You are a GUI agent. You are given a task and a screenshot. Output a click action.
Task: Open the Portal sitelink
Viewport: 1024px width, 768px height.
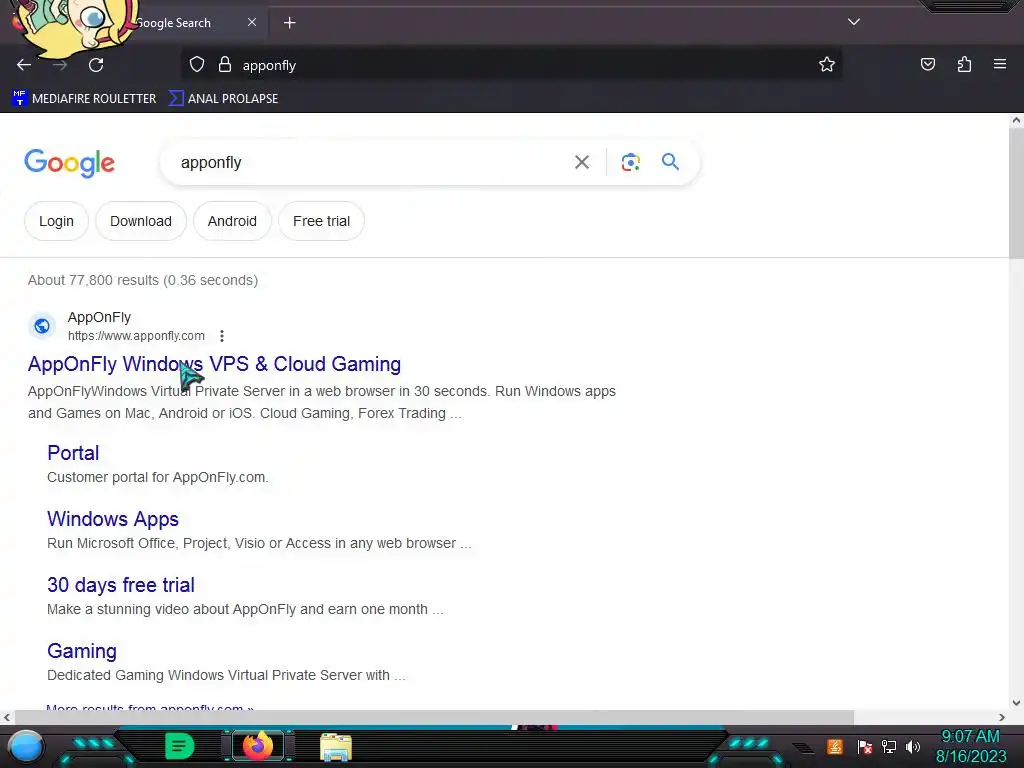pos(73,453)
